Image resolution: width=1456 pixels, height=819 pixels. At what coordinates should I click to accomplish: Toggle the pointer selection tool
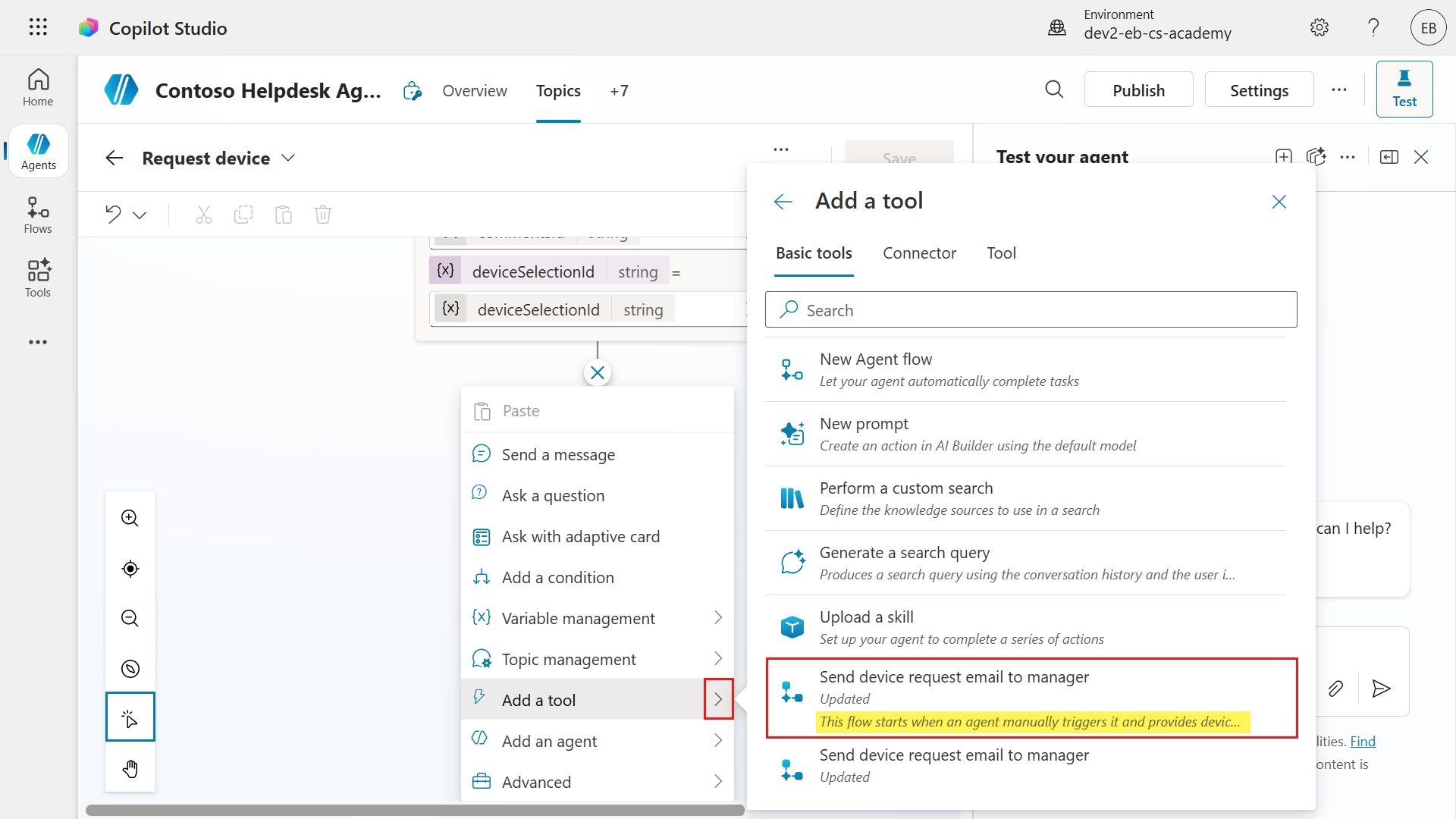[x=130, y=717]
